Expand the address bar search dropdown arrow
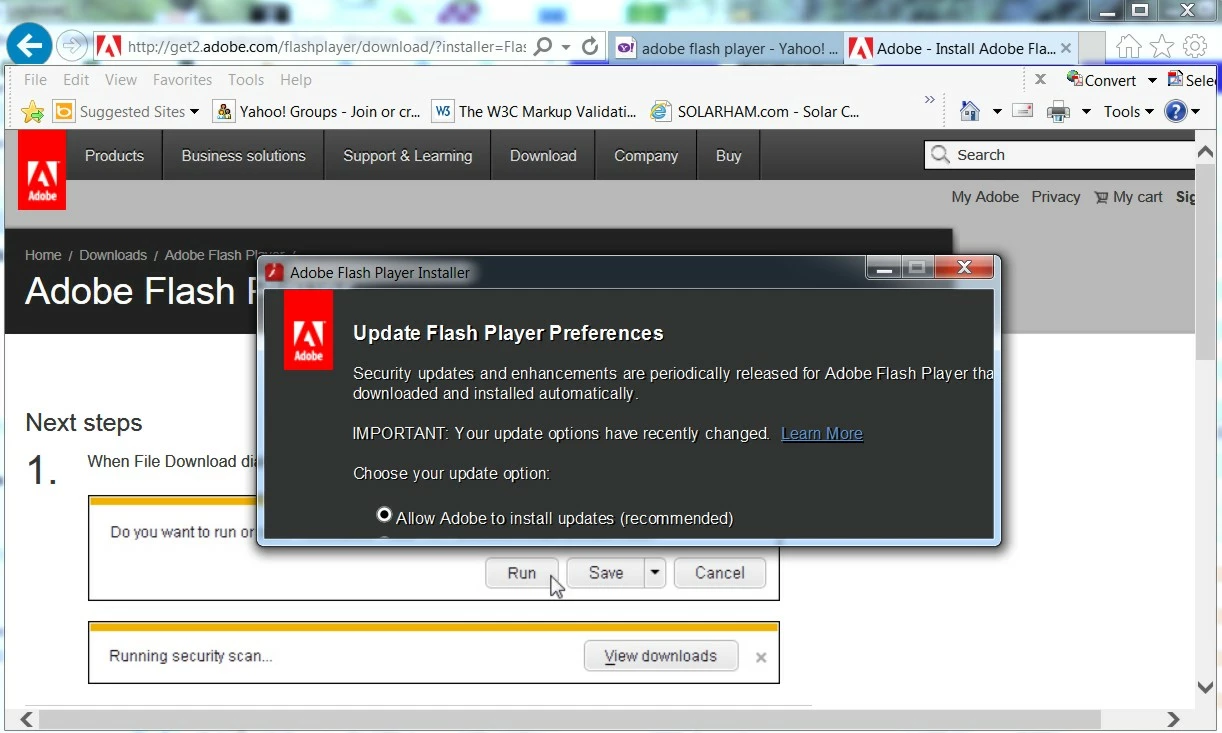The height and width of the screenshot is (733, 1222). tap(566, 47)
